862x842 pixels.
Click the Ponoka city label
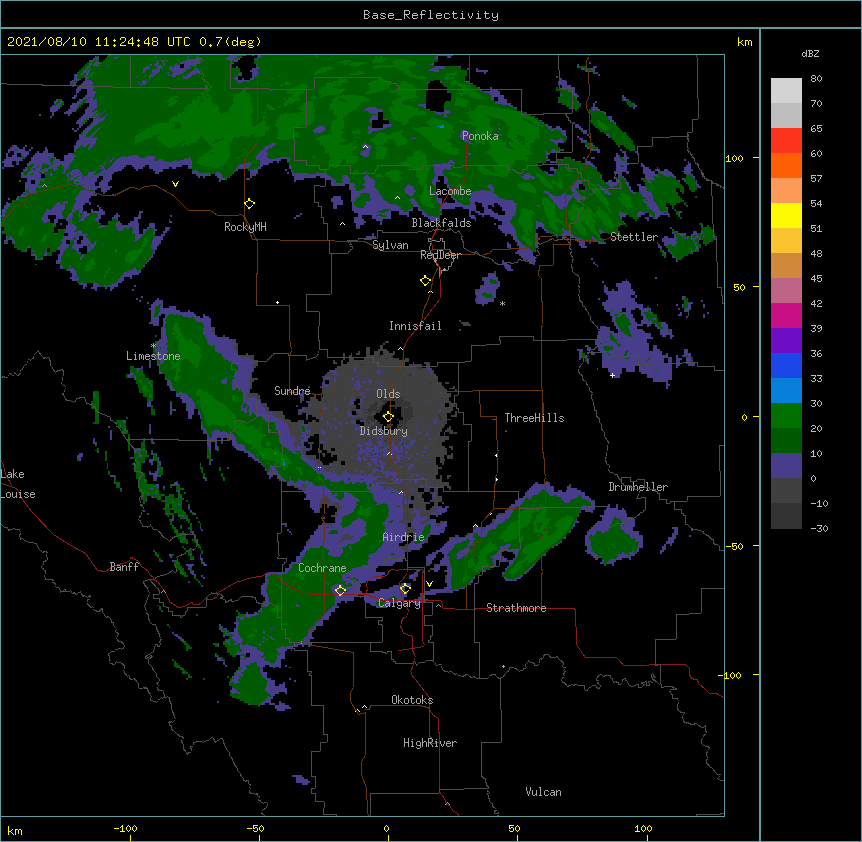point(480,136)
